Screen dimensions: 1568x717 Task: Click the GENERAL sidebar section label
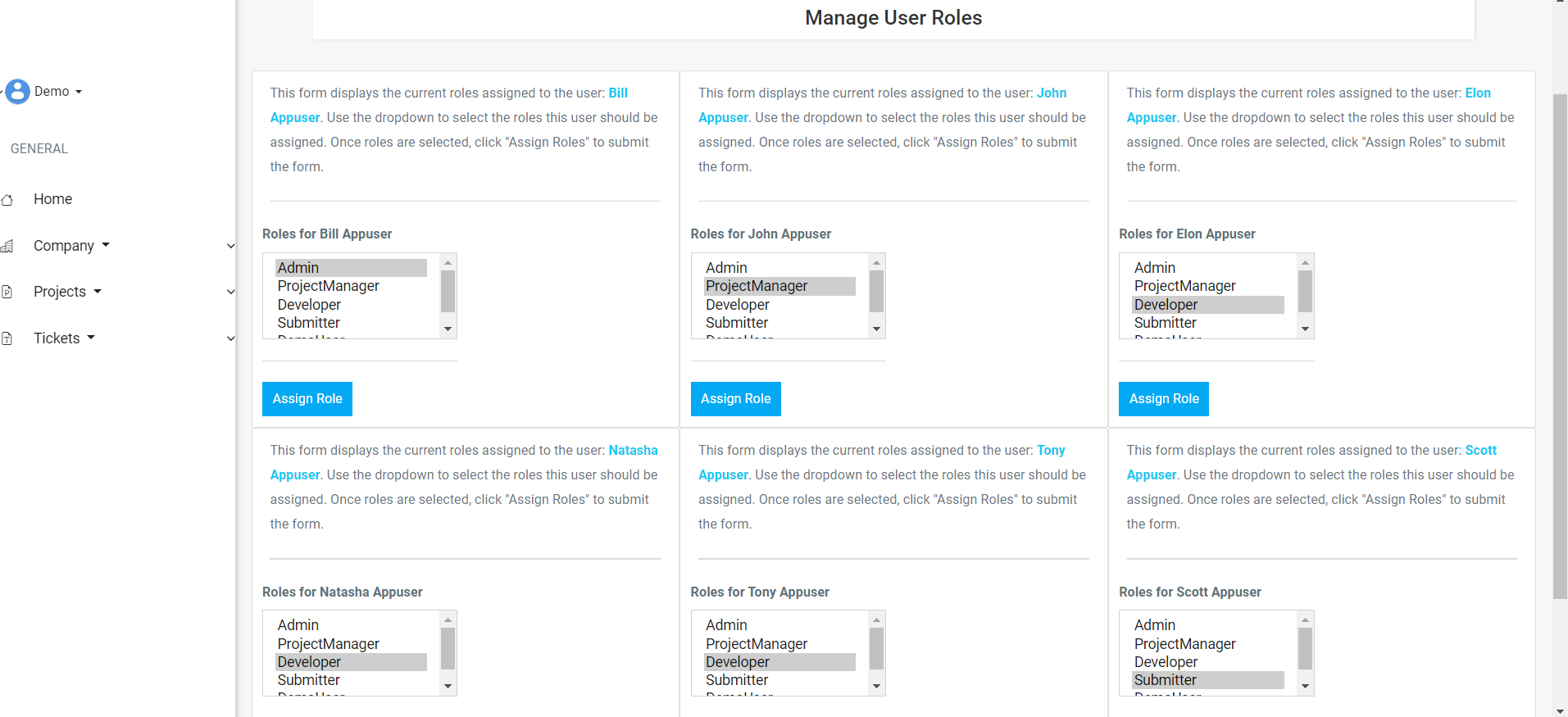point(39,149)
